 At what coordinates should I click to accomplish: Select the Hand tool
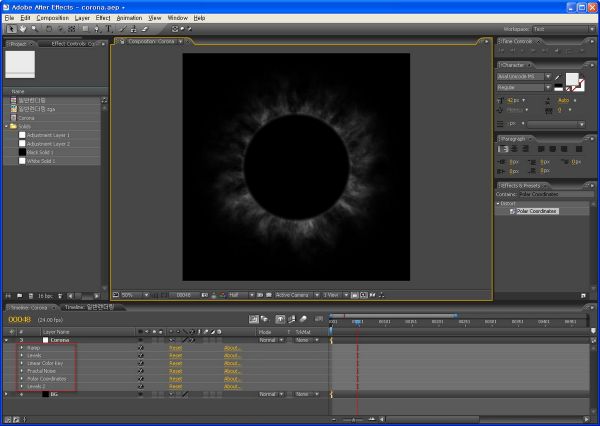click(23, 29)
